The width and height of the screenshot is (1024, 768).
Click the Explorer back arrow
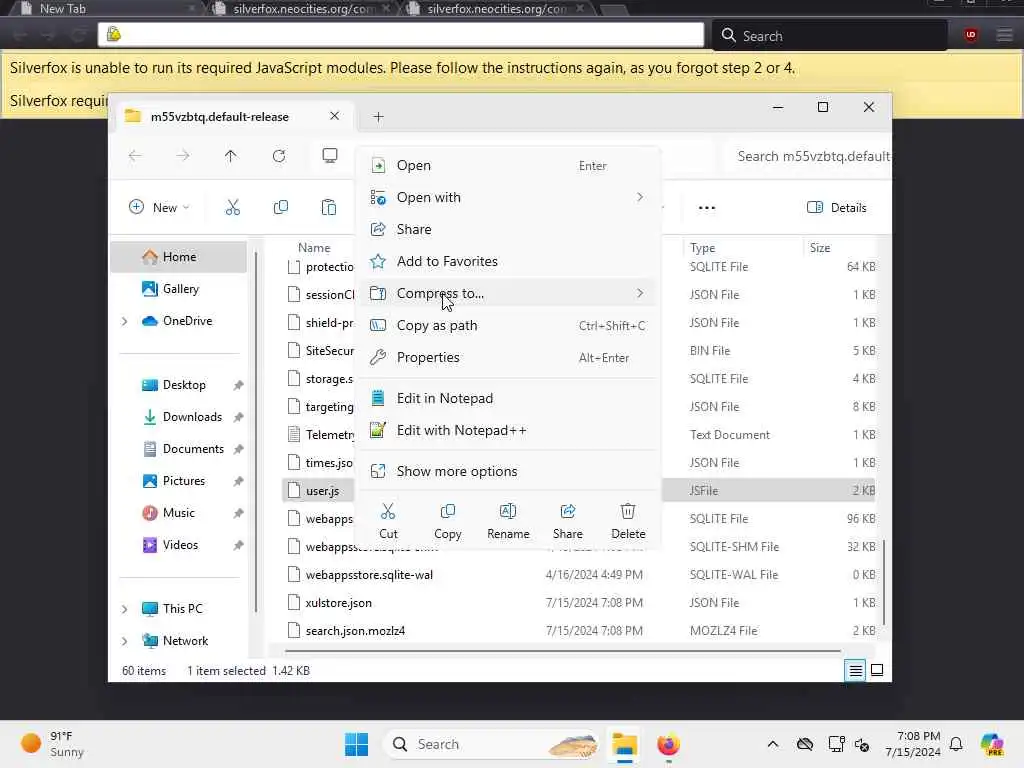coord(135,156)
